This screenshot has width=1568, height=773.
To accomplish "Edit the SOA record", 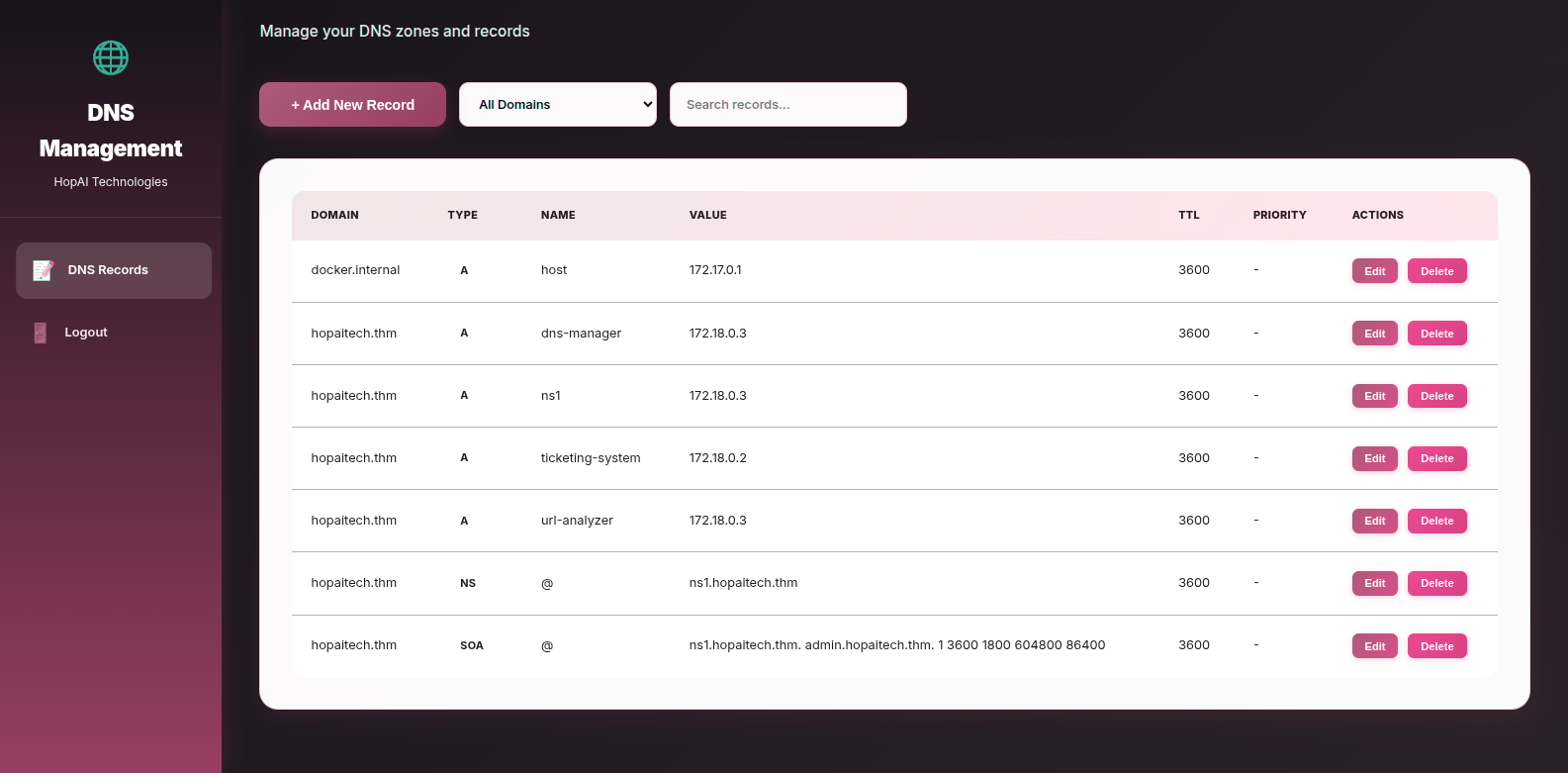I will tap(1374, 646).
